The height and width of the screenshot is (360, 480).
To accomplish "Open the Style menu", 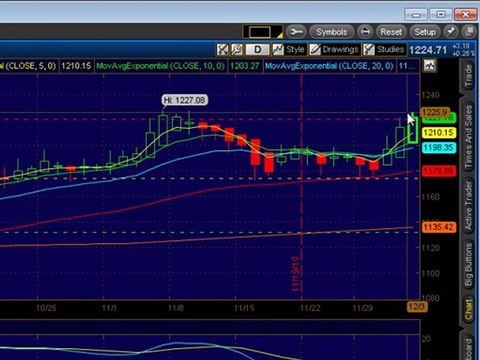I will click(x=289, y=50).
